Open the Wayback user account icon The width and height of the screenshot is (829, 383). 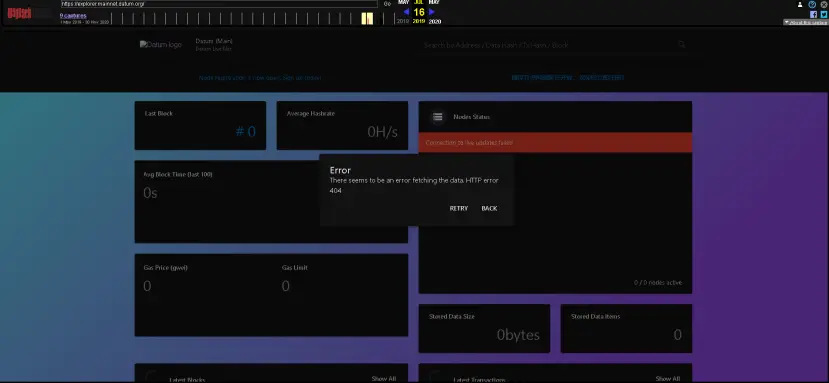[800, 4]
